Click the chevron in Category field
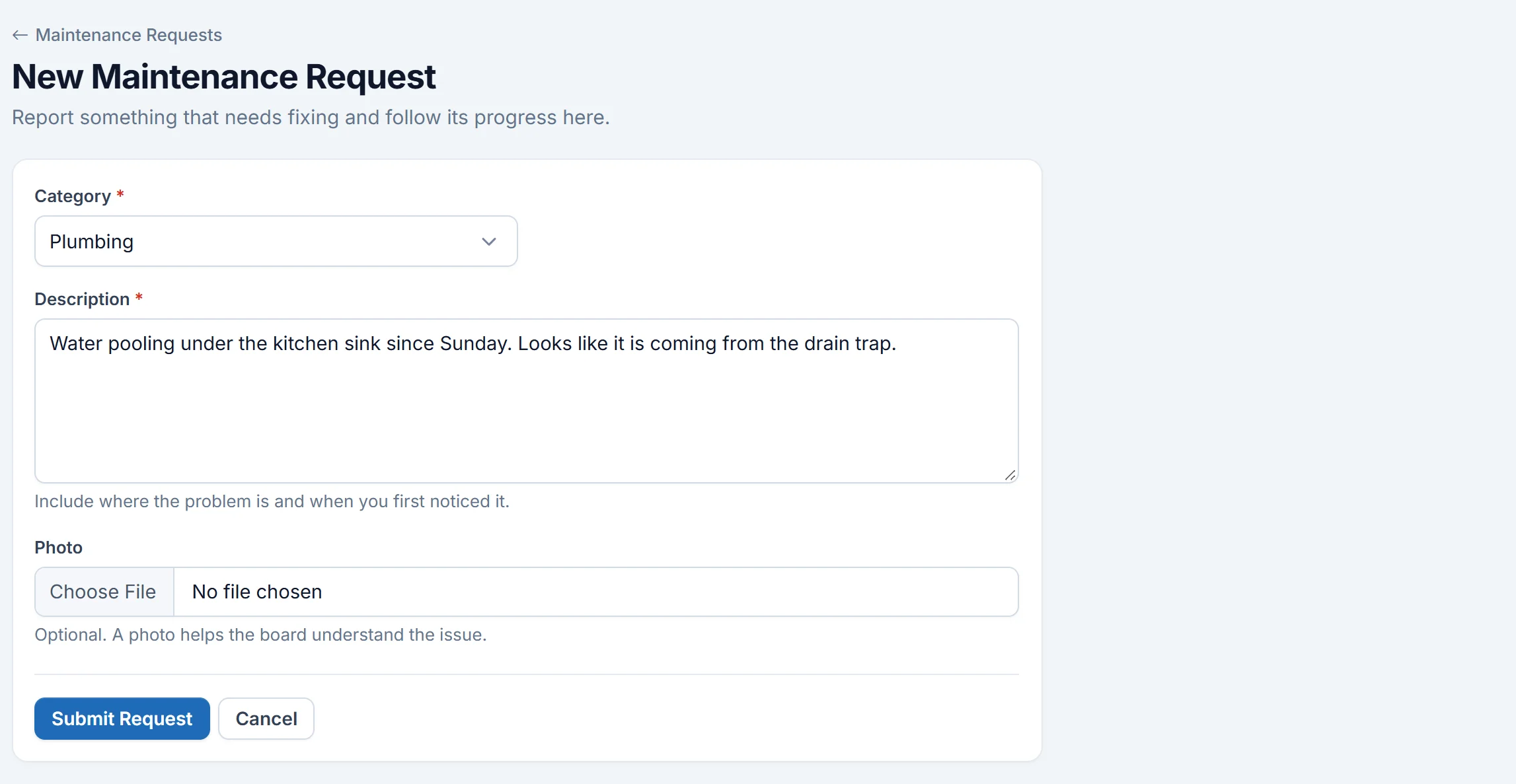Screen dimensions: 1516x784 point(488,242)
